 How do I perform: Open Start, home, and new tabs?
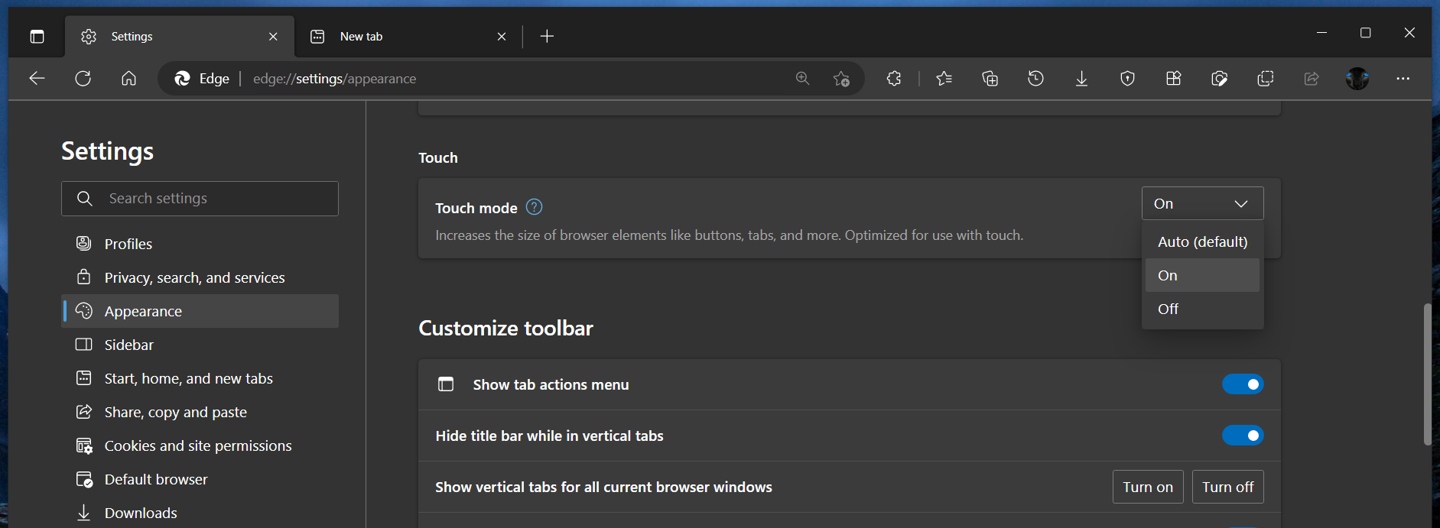pyautogui.click(x=200, y=378)
